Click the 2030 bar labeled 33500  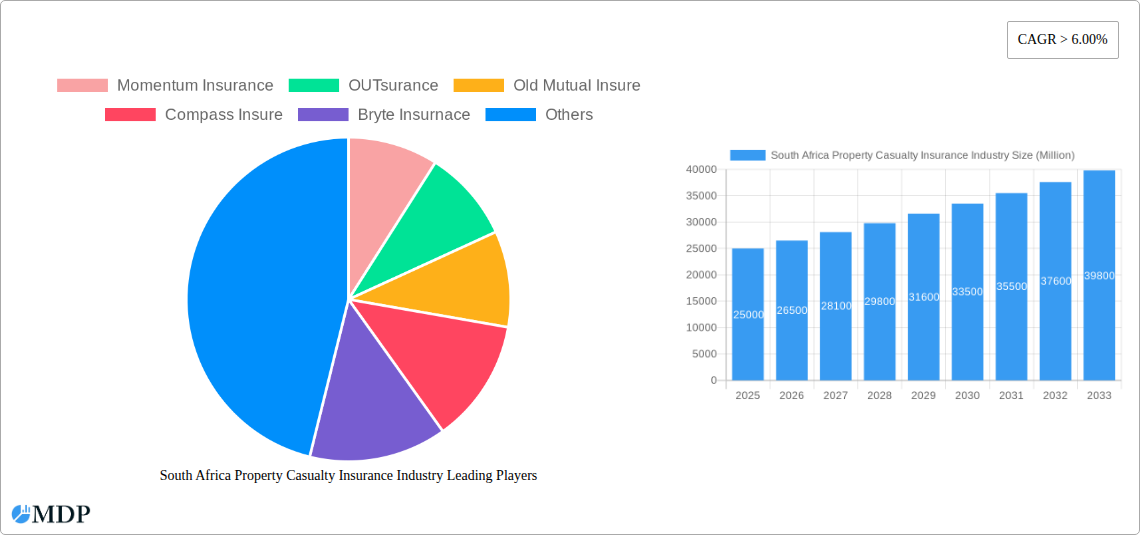[x=968, y=291]
